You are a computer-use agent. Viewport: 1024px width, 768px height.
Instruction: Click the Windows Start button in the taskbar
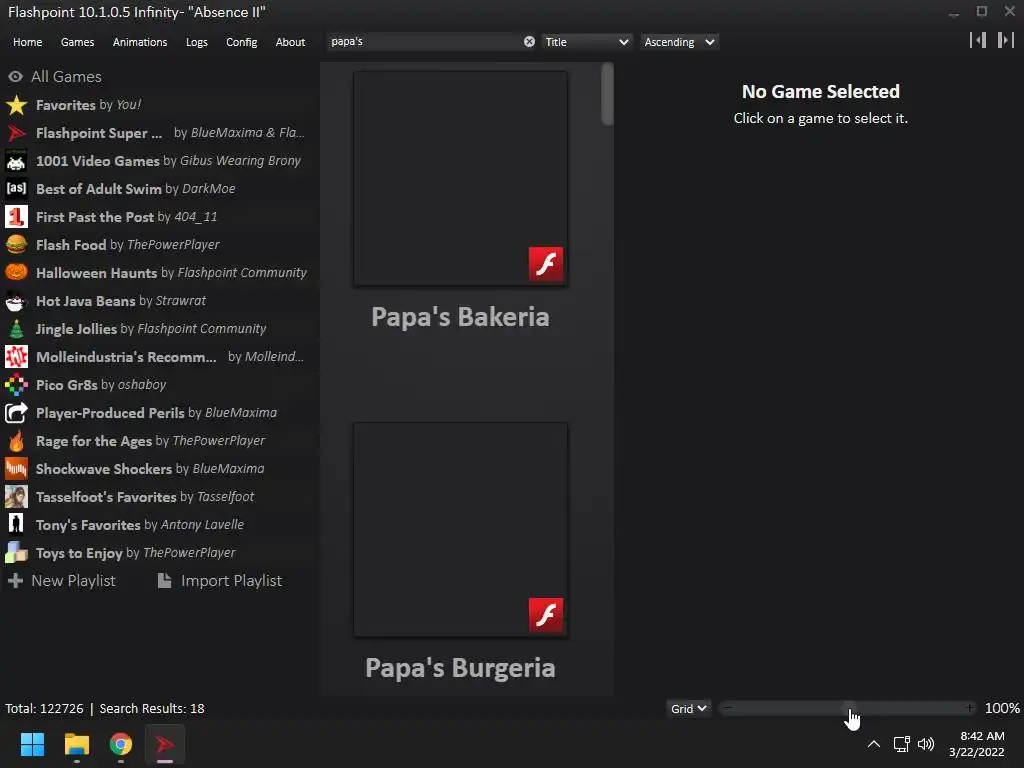[32, 744]
